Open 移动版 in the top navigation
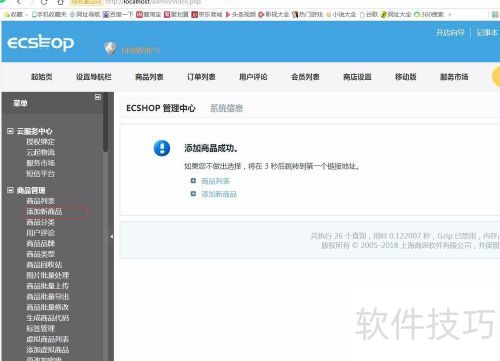 tap(405, 77)
